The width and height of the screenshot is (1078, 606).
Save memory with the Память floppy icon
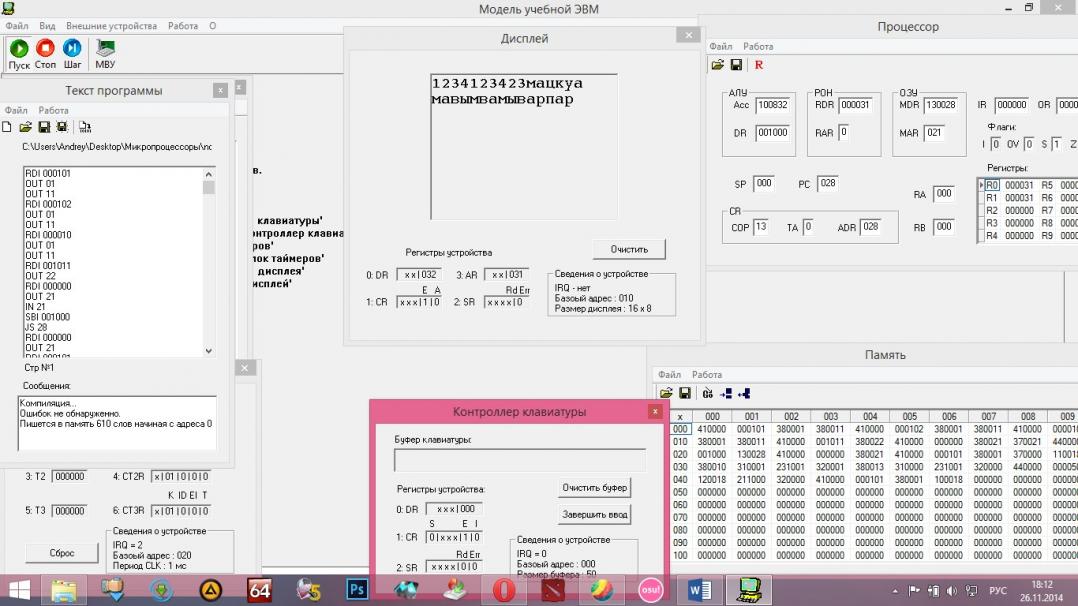pyautogui.click(x=685, y=393)
